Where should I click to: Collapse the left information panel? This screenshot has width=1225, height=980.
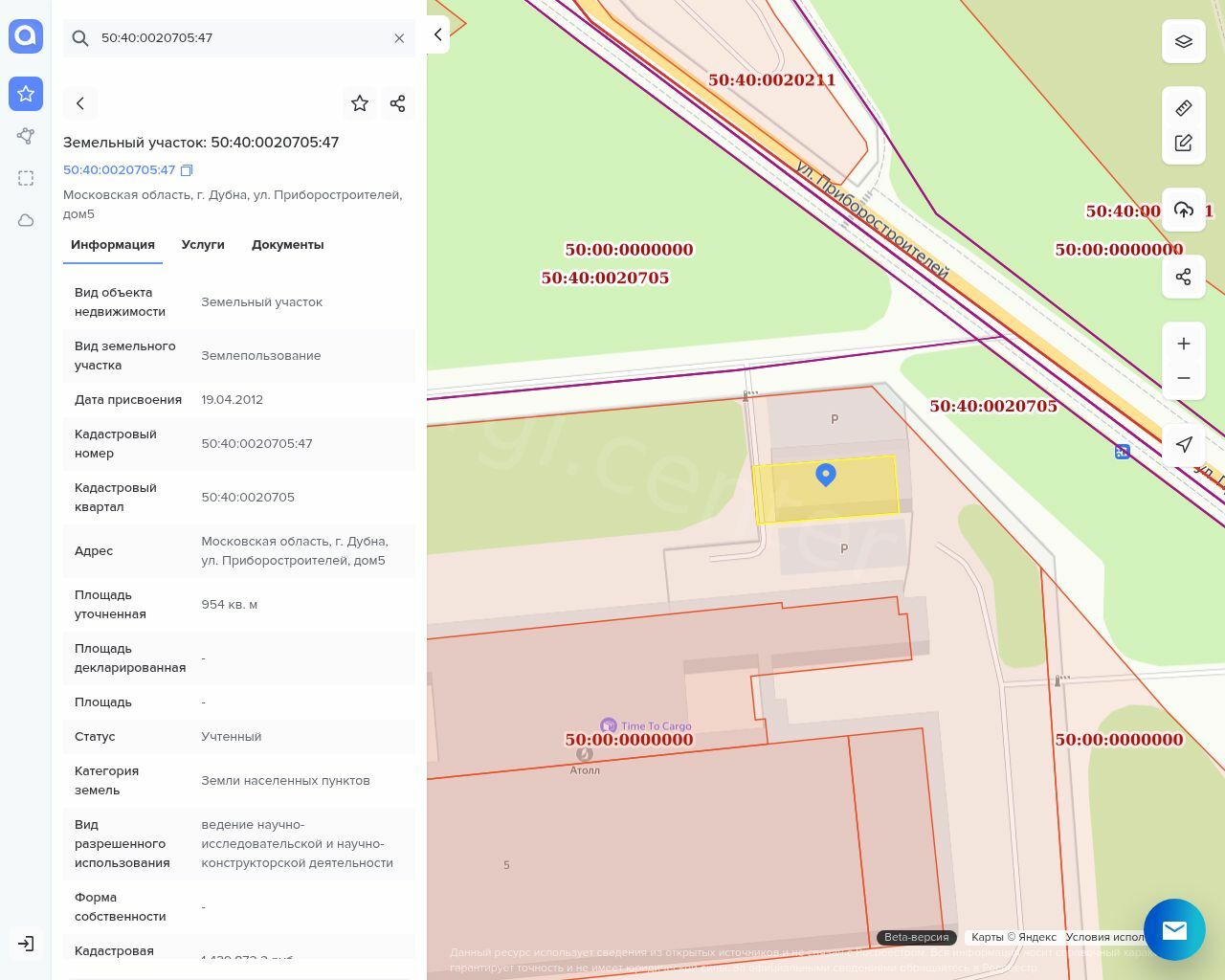click(438, 34)
